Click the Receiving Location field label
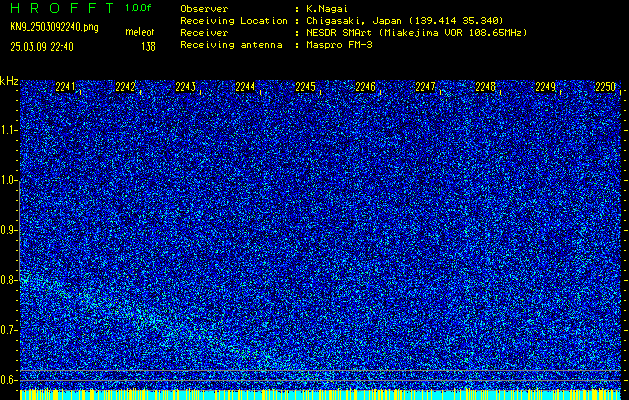This screenshot has height=400, width=629. point(234,21)
